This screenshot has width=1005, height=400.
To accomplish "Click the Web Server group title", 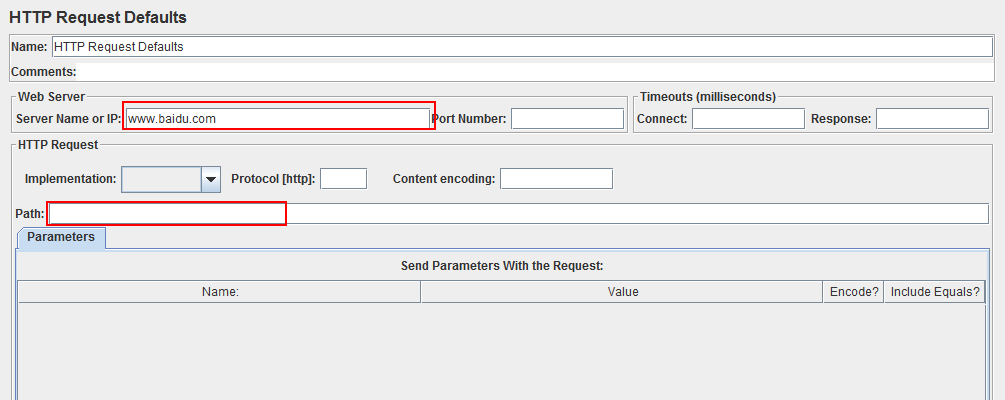I will tap(51, 97).
